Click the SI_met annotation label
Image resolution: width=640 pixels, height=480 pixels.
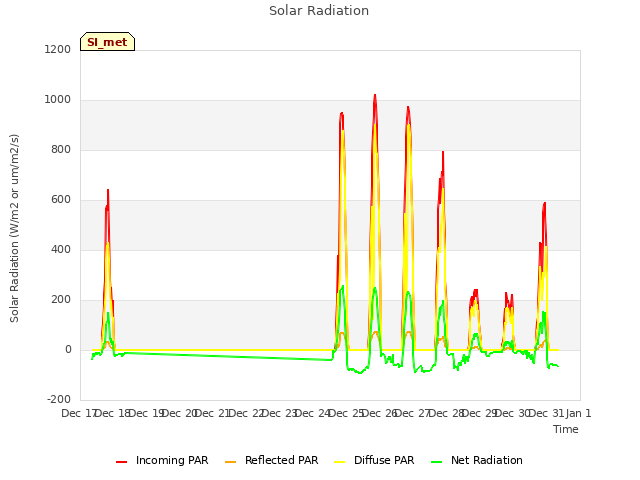(x=107, y=42)
